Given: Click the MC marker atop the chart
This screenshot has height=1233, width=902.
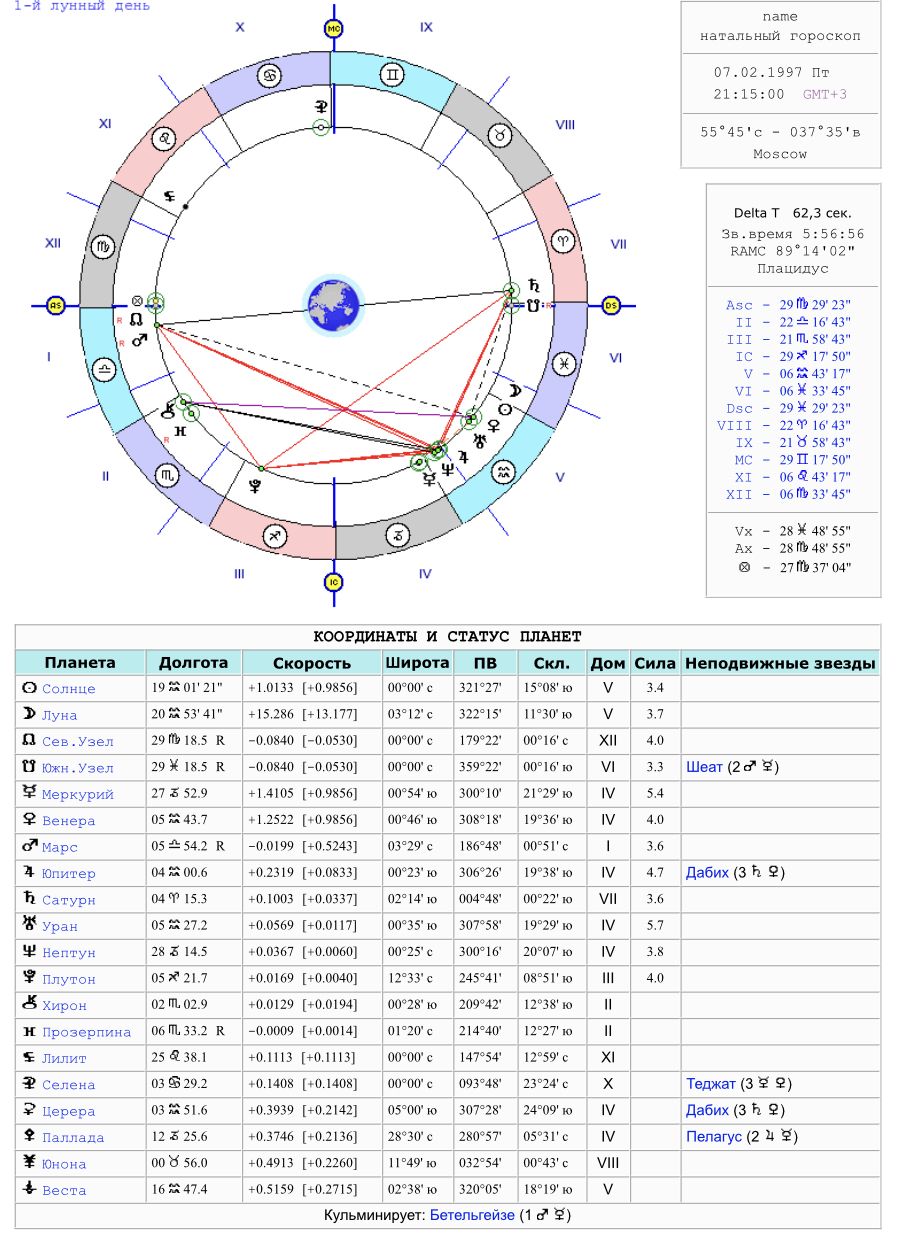Looking at the screenshot, I should point(334,29).
